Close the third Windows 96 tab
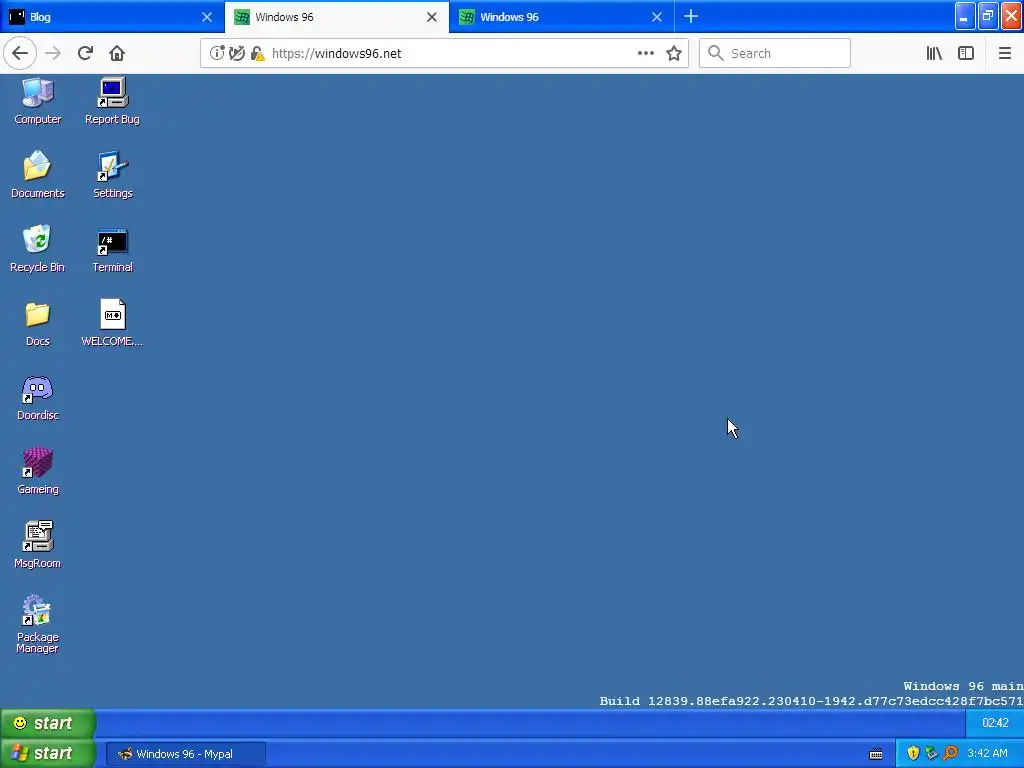 (x=657, y=17)
